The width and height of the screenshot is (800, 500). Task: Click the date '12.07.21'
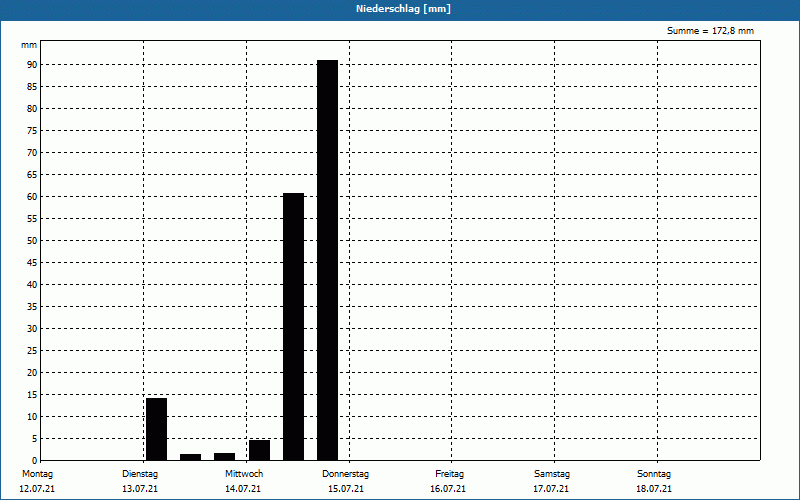click(37, 489)
